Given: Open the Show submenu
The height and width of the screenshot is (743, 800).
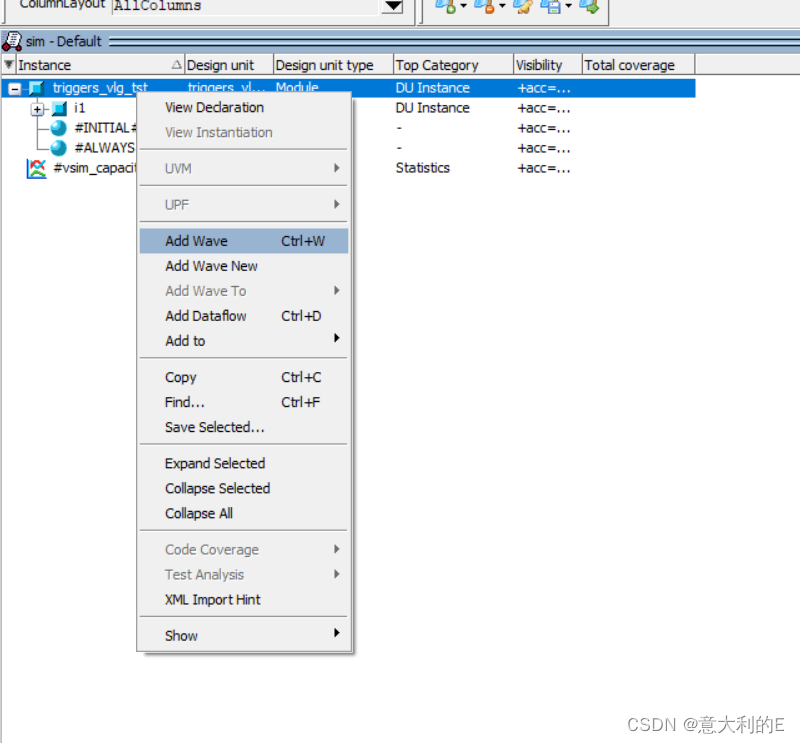Looking at the screenshot, I should pyautogui.click(x=244, y=636).
